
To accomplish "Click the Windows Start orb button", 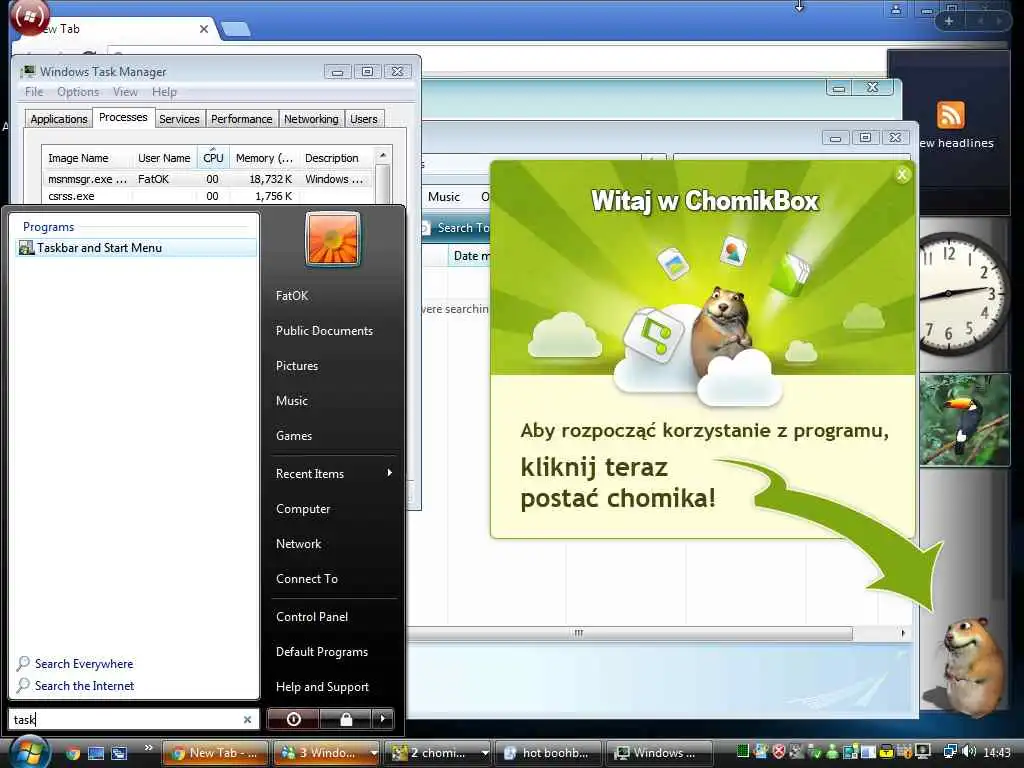I will 29,752.
